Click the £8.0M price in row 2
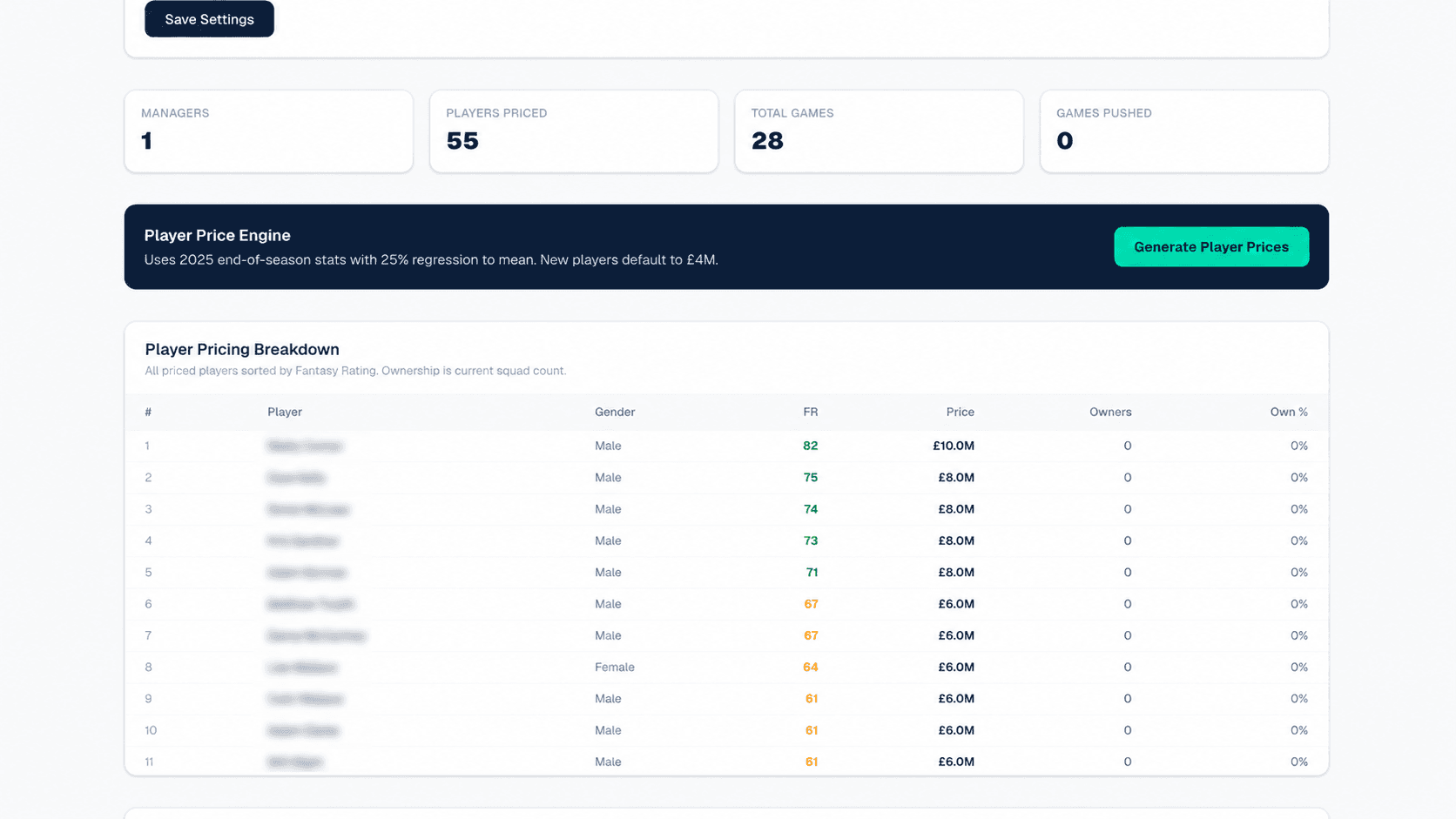1456x819 pixels. tap(956, 478)
